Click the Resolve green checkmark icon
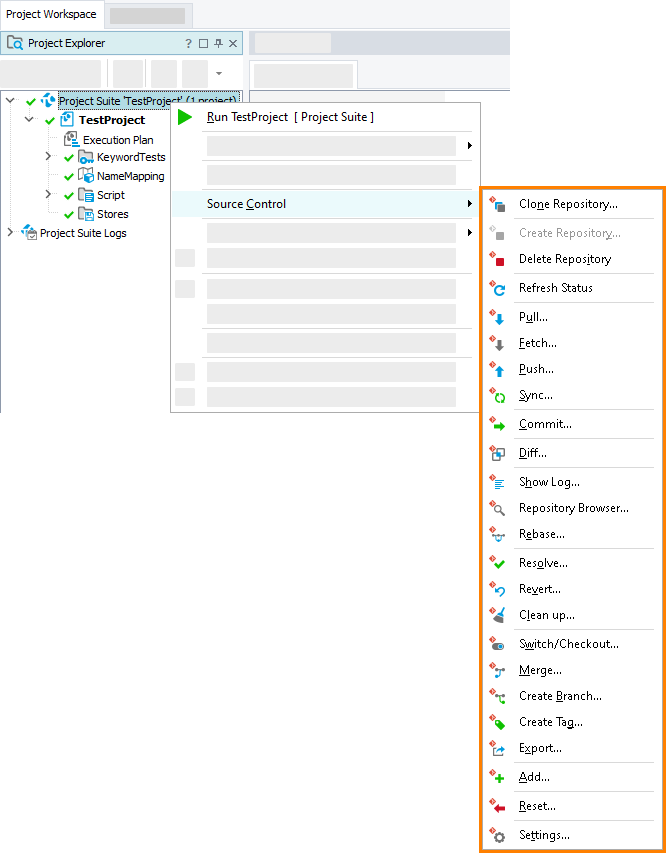The height and width of the screenshot is (853, 666). point(497,563)
